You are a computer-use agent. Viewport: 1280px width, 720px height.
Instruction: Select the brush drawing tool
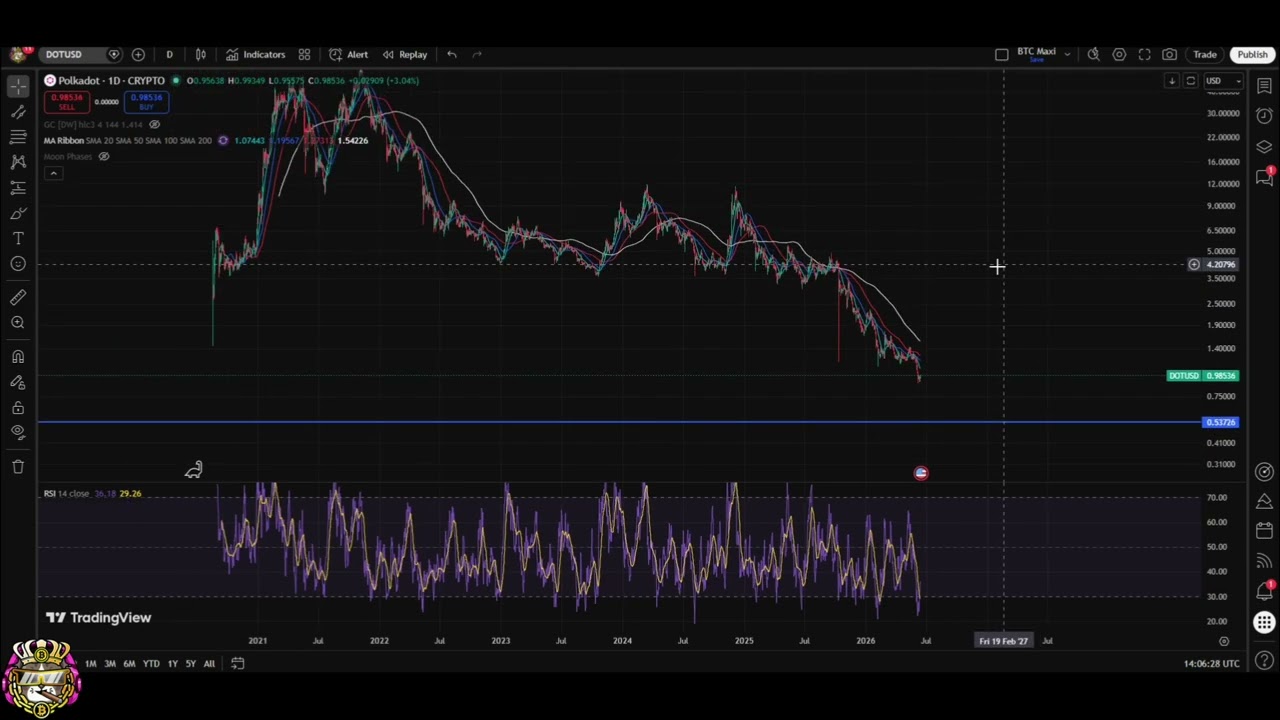pyautogui.click(x=18, y=213)
